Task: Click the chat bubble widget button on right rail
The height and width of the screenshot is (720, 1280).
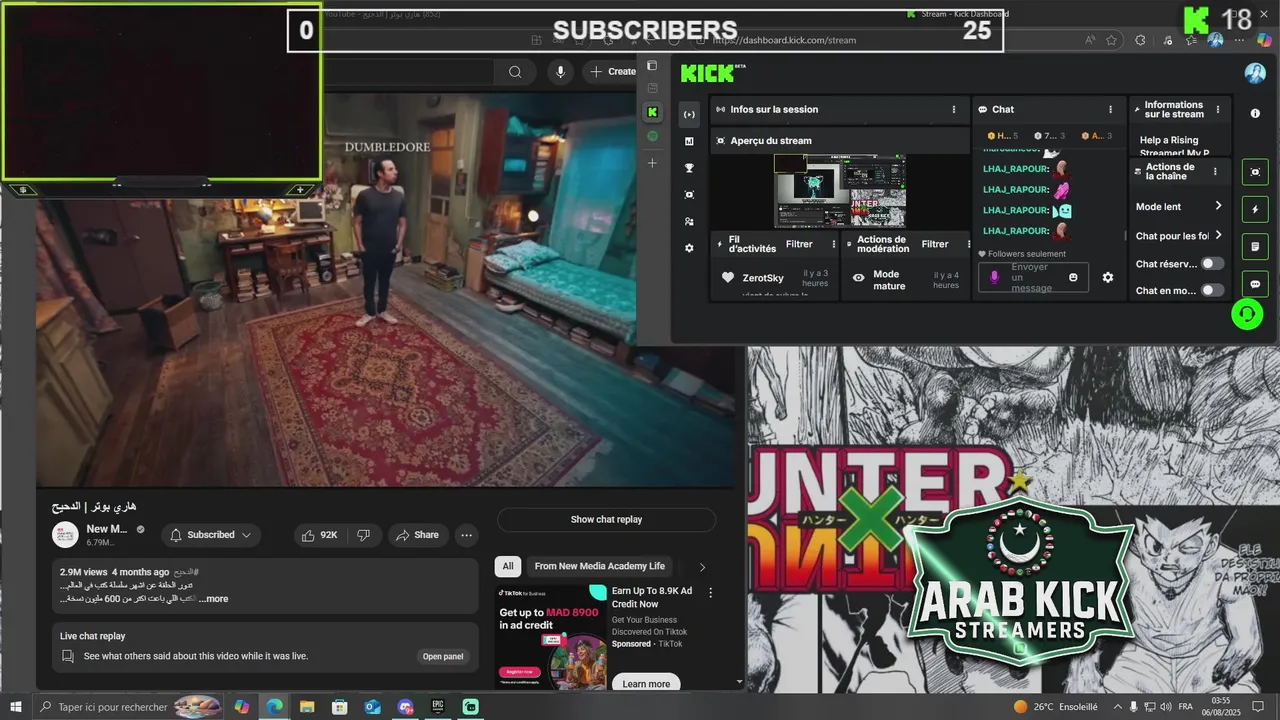Action: 1255,284
